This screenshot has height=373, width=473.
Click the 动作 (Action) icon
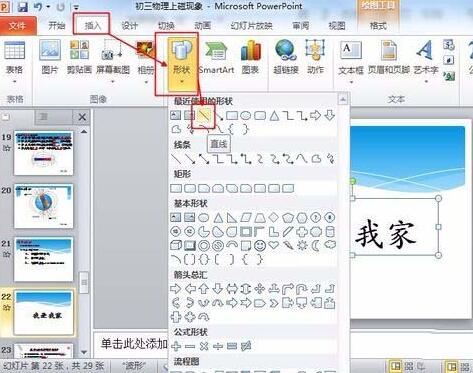(x=315, y=50)
